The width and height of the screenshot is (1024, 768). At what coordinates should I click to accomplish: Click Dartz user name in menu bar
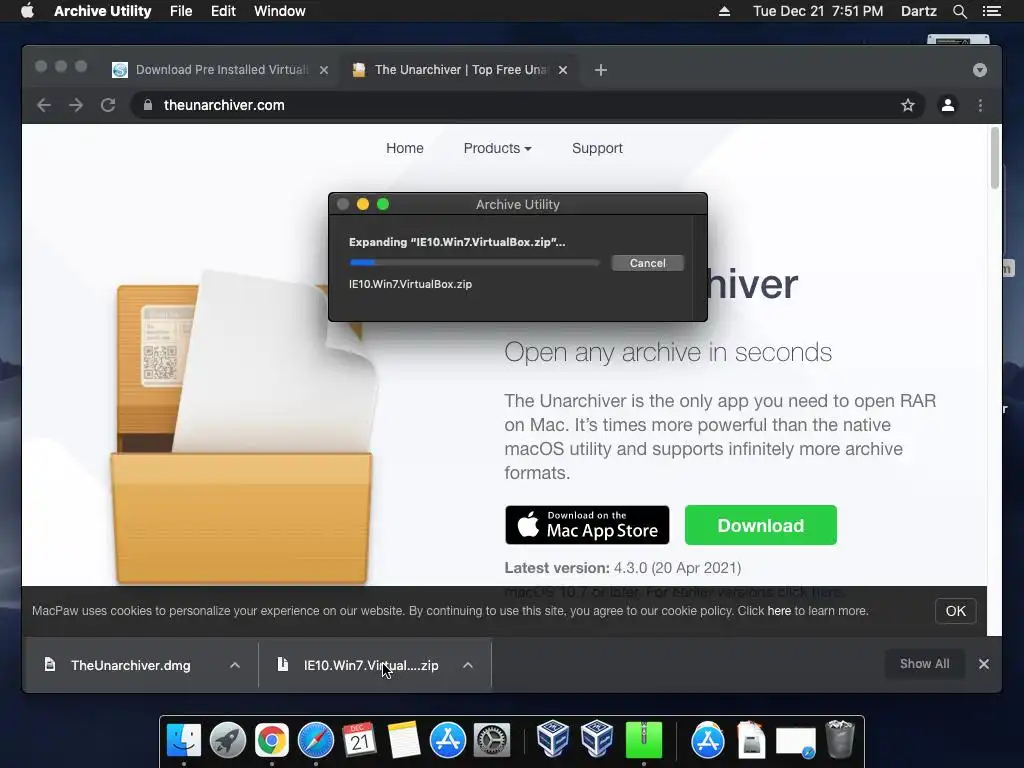(918, 11)
